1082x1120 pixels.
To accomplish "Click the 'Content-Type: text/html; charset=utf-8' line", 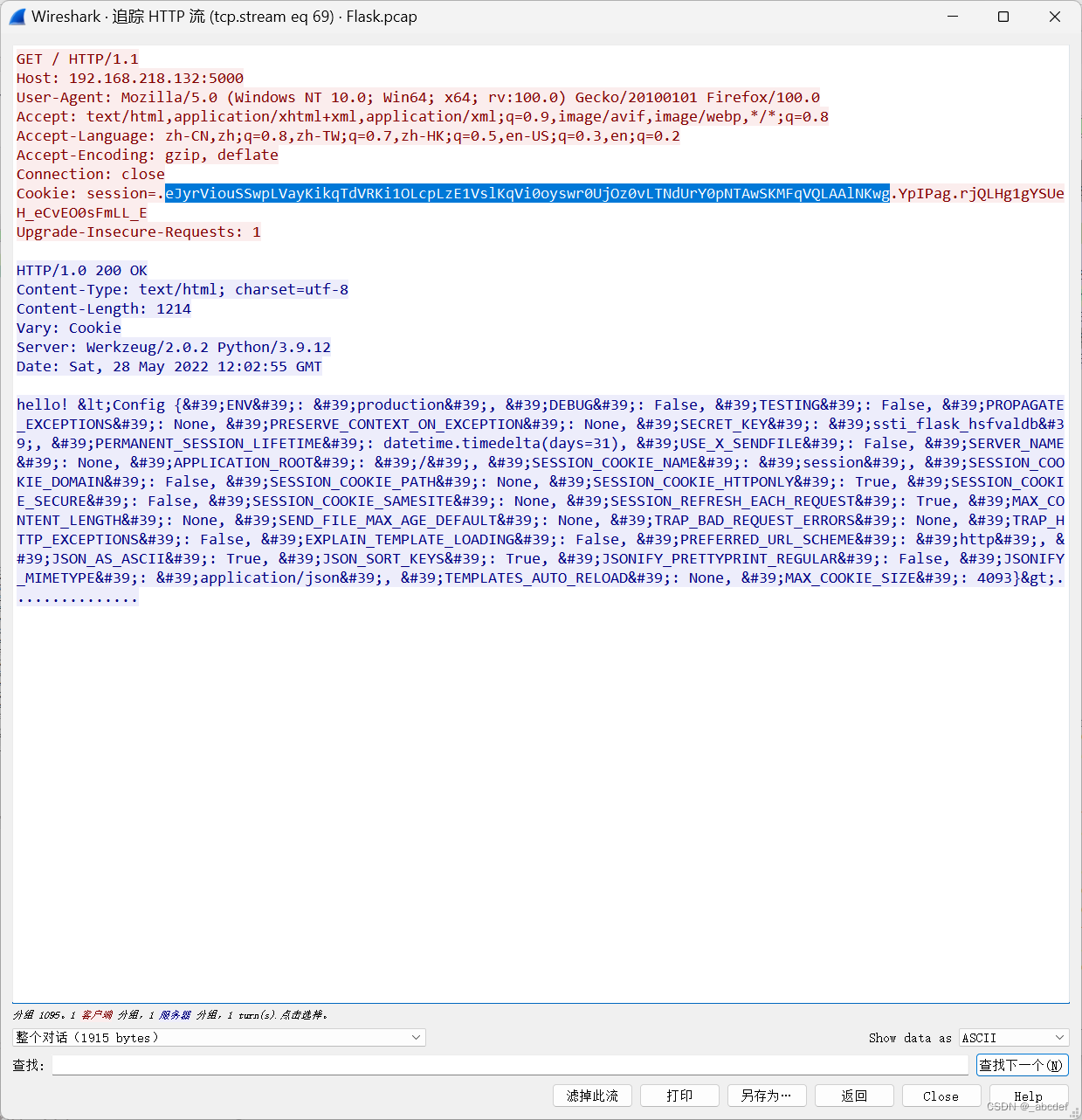I will (x=183, y=289).
